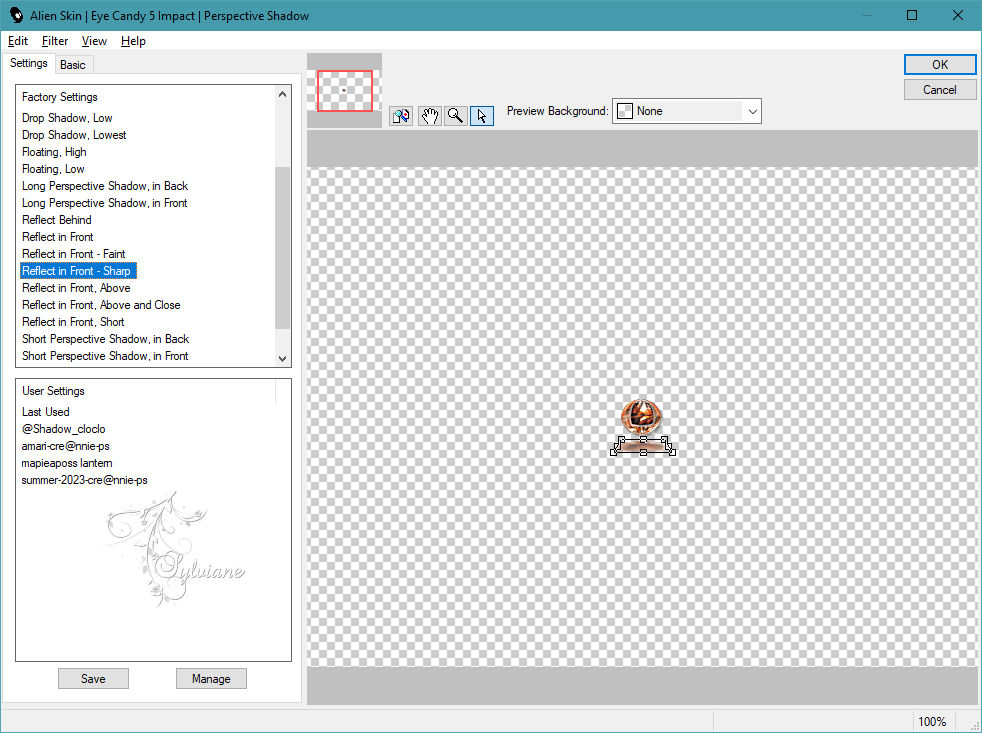Select the Reflect in Front, Above preset
Screen dimensions: 982x733
tap(76, 288)
